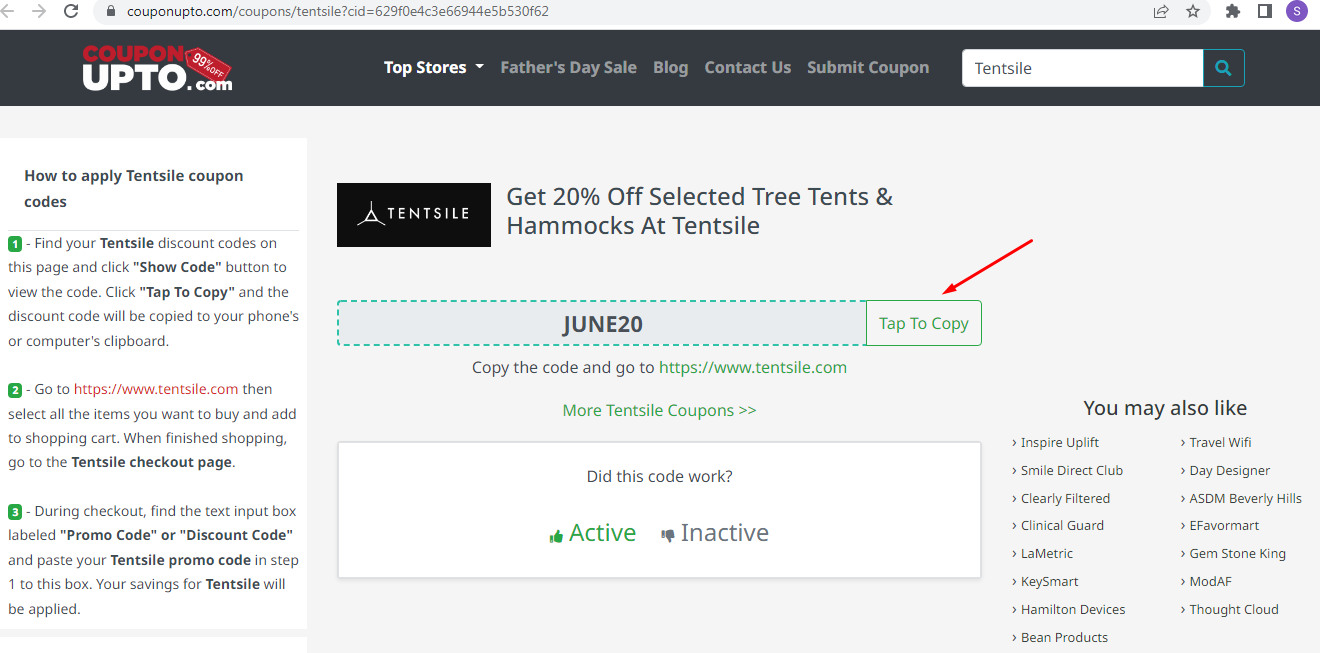Open the Father's Day Sale menu item
Image resolution: width=1320 pixels, height=653 pixels.
pos(569,67)
